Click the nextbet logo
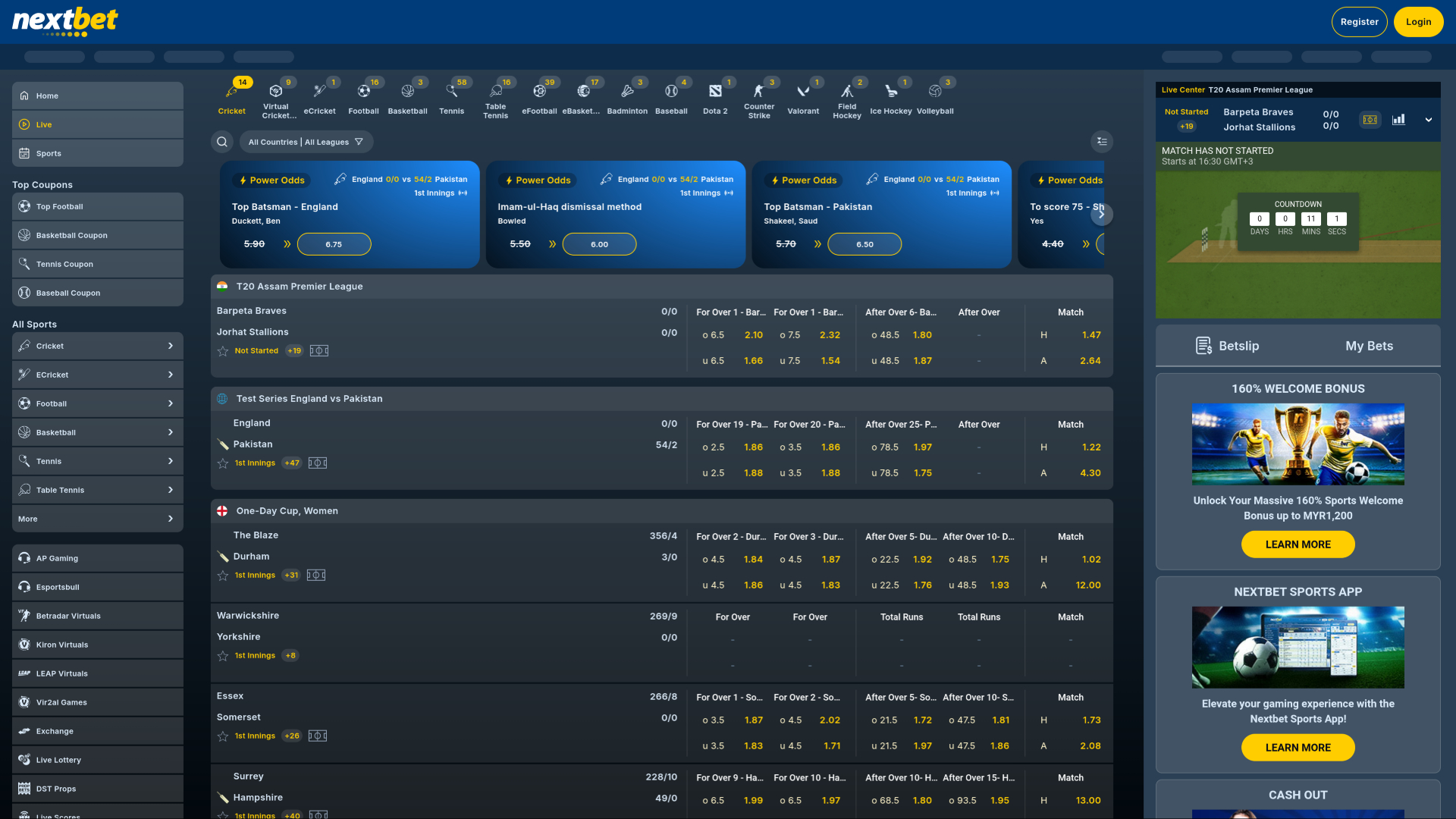Viewport: 1456px width, 819px height. 65,22
